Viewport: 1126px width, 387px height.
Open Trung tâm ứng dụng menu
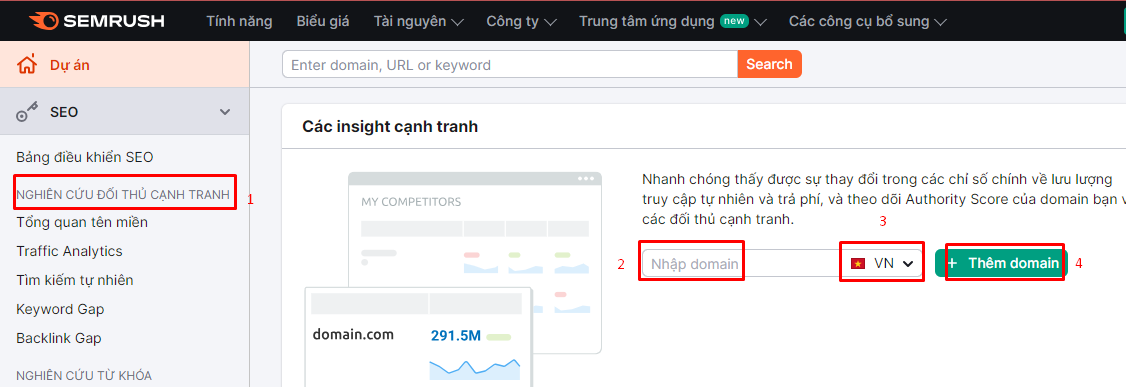[x=673, y=21]
